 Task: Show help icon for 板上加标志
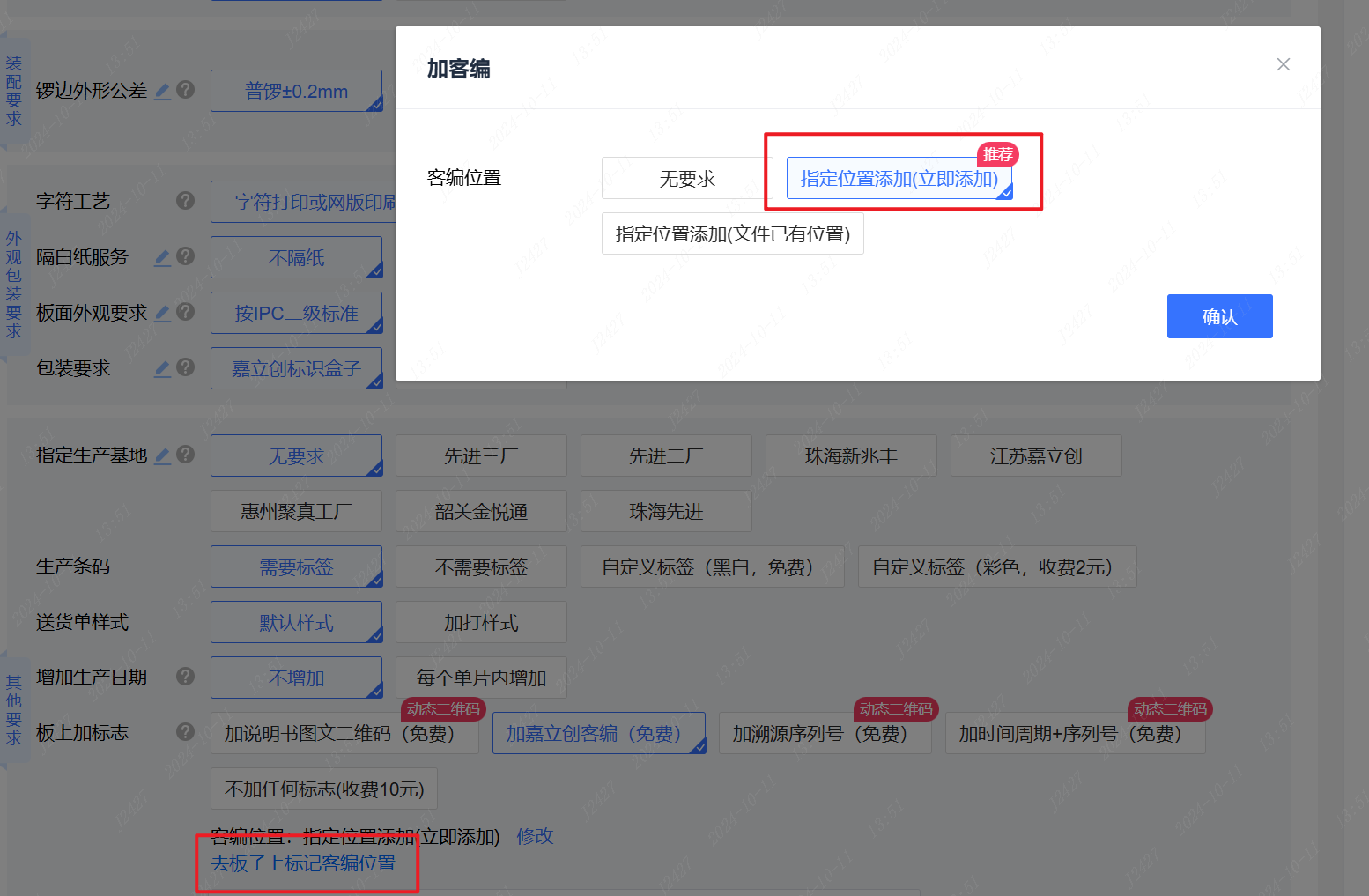tap(185, 732)
